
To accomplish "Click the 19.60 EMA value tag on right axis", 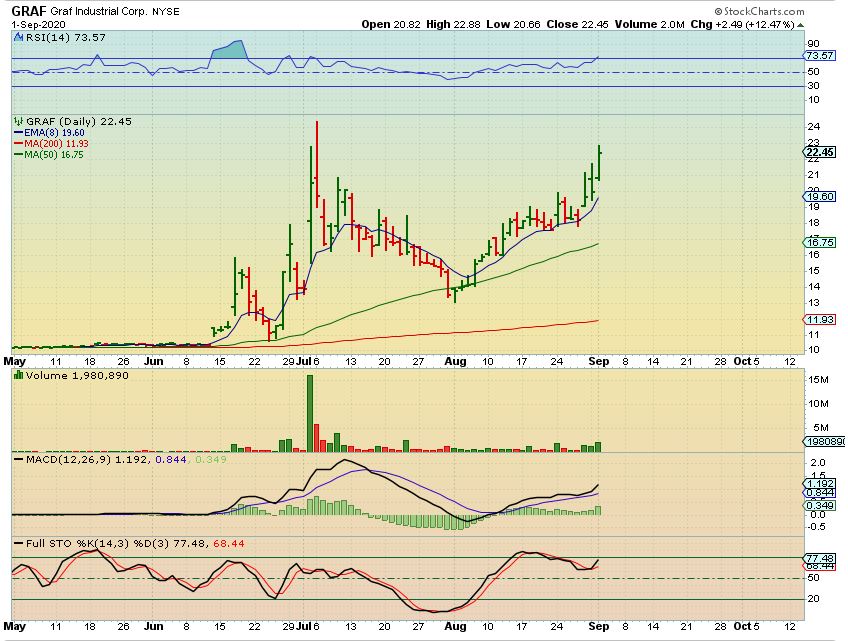I will (819, 197).
